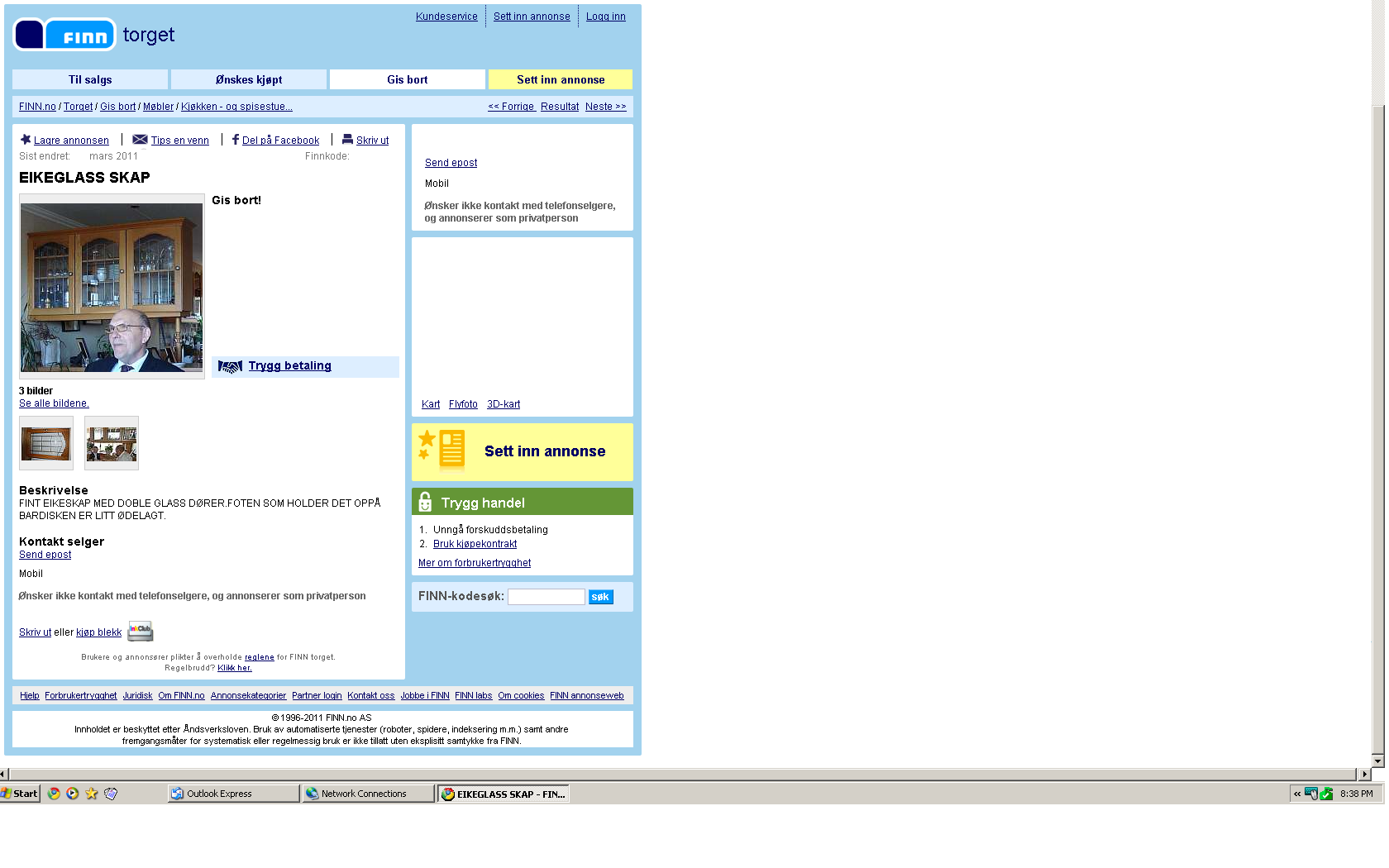Screen dimensions: 1389x868
Task: Open the Flyfoto link
Action: click(463, 404)
